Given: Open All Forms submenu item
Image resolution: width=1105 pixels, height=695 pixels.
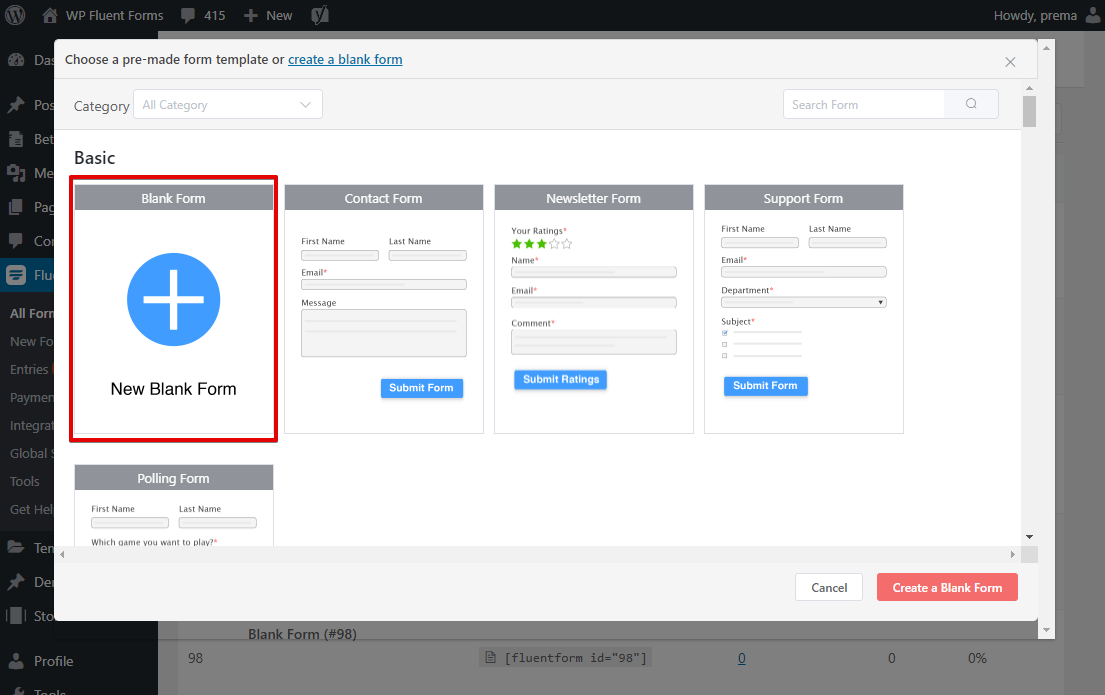Looking at the screenshot, I should tap(32, 314).
